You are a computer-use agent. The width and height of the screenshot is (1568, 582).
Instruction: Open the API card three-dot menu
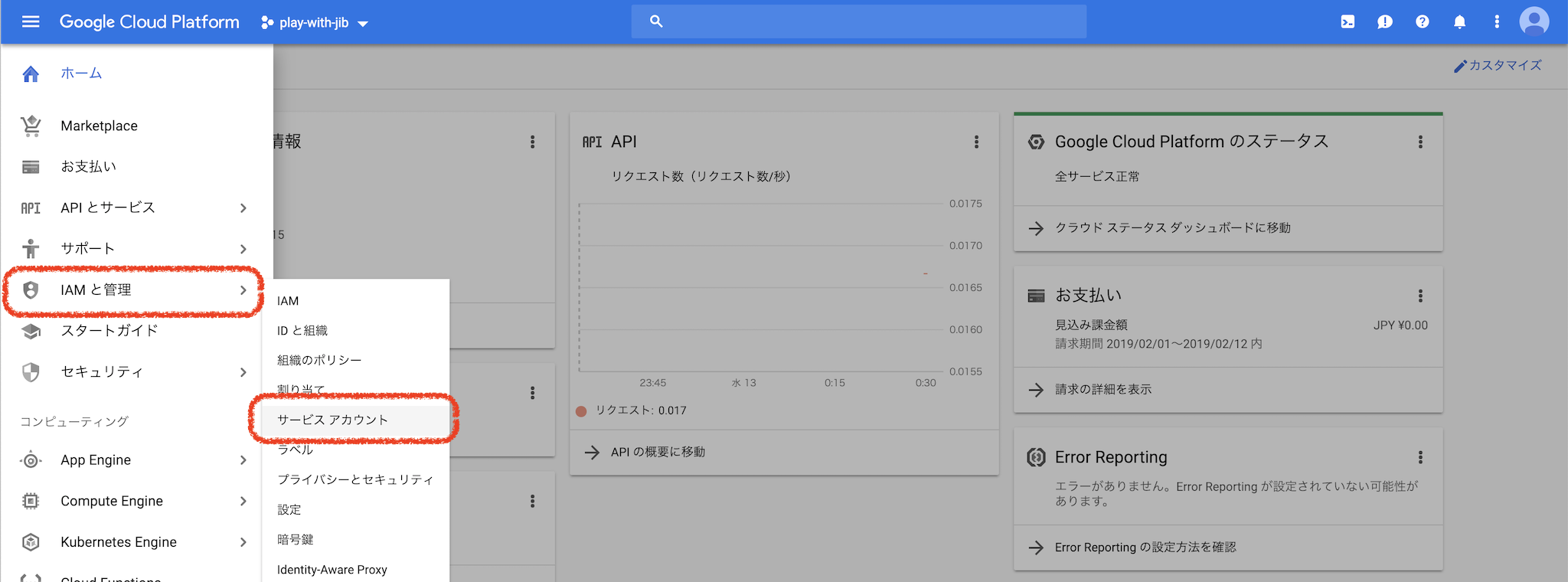[x=976, y=142]
